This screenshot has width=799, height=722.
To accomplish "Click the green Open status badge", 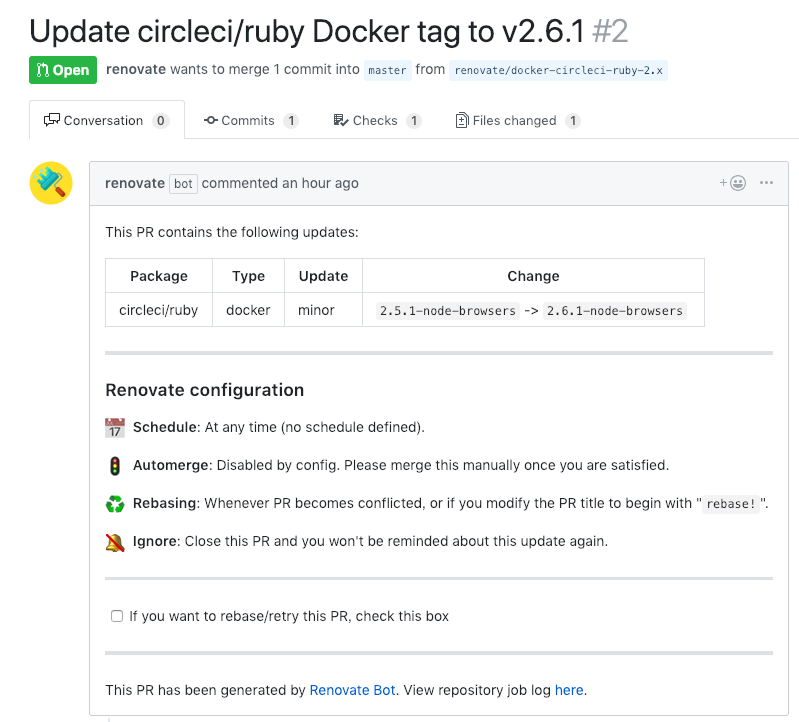I will click(x=63, y=70).
